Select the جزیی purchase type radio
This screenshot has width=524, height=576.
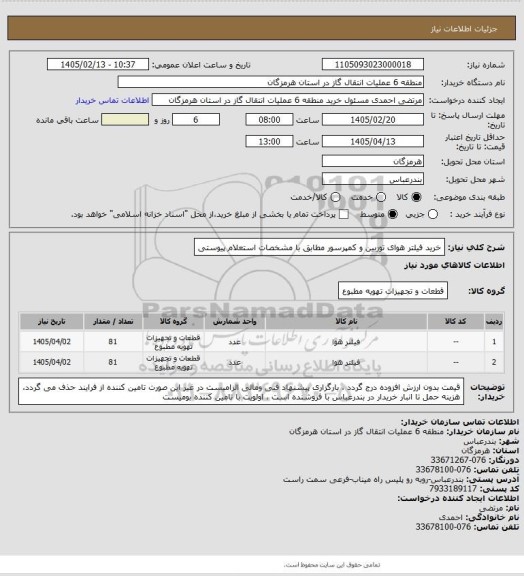click(x=433, y=214)
